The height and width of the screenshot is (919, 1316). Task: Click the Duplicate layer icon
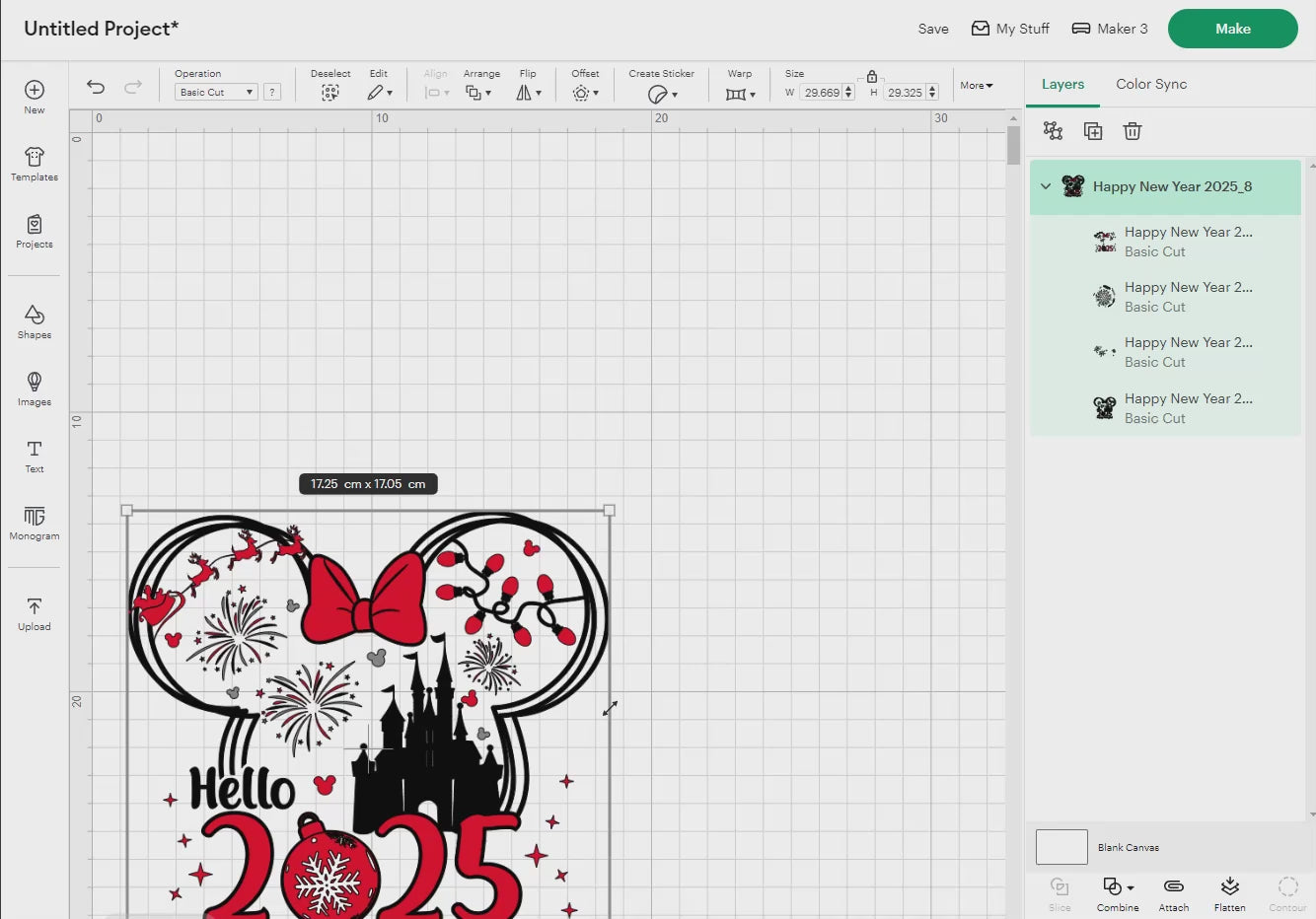point(1093,131)
